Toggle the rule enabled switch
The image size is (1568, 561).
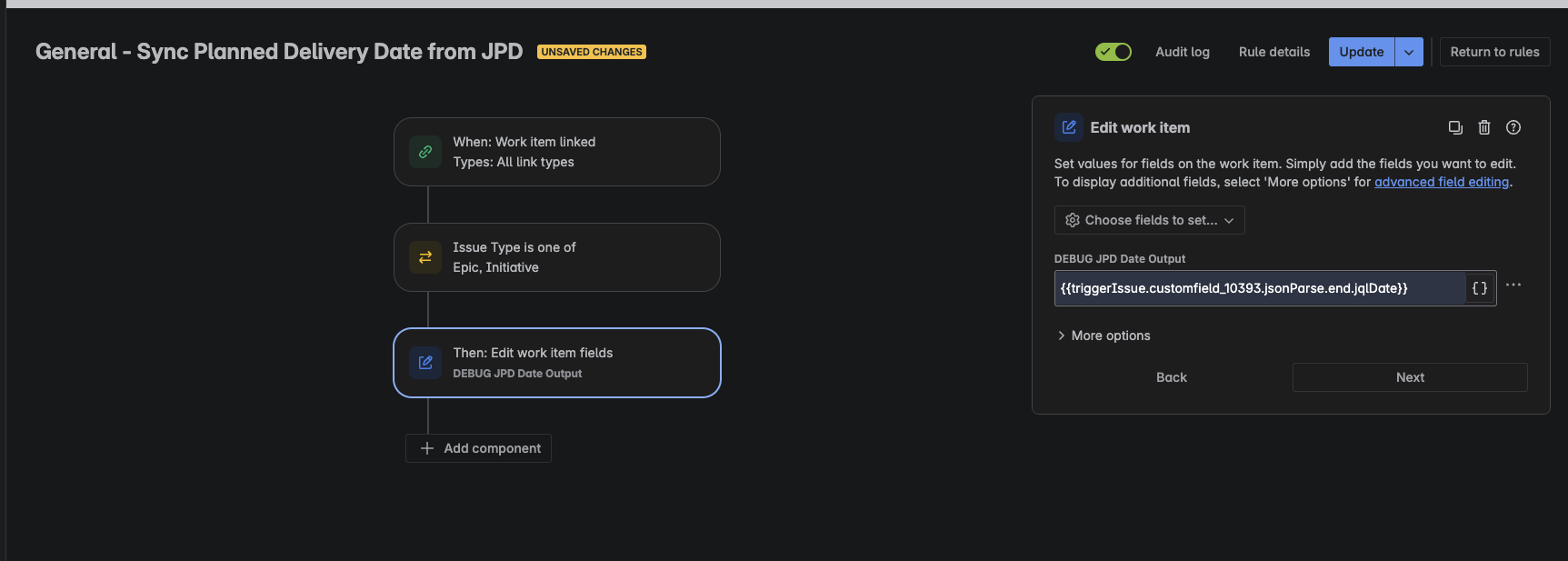click(x=1114, y=52)
